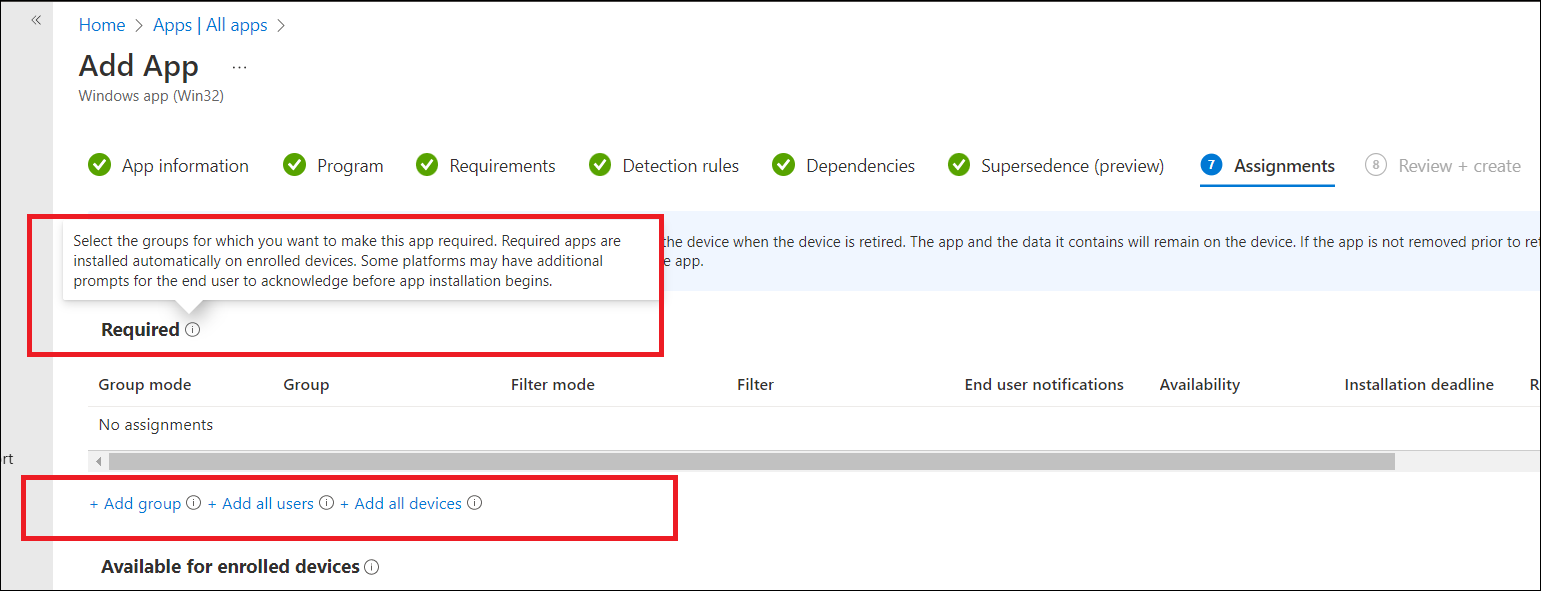Go to the Program tab
The width and height of the screenshot is (1541, 591).
tap(349, 166)
